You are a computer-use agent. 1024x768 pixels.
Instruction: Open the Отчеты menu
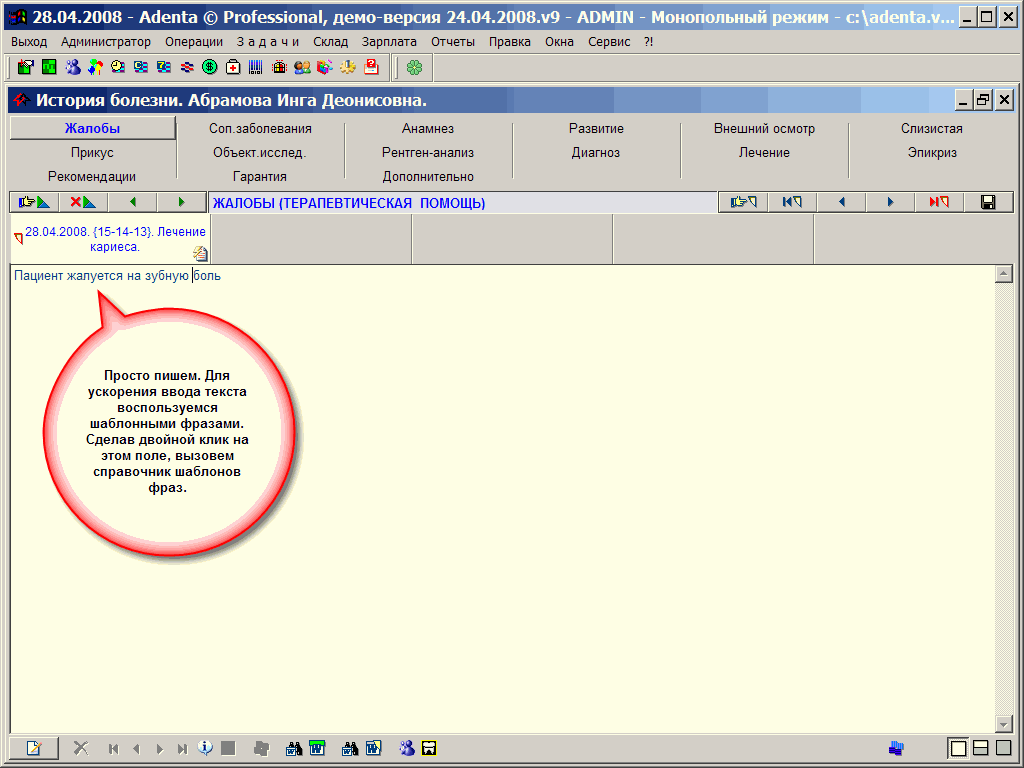[x=453, y=42]
